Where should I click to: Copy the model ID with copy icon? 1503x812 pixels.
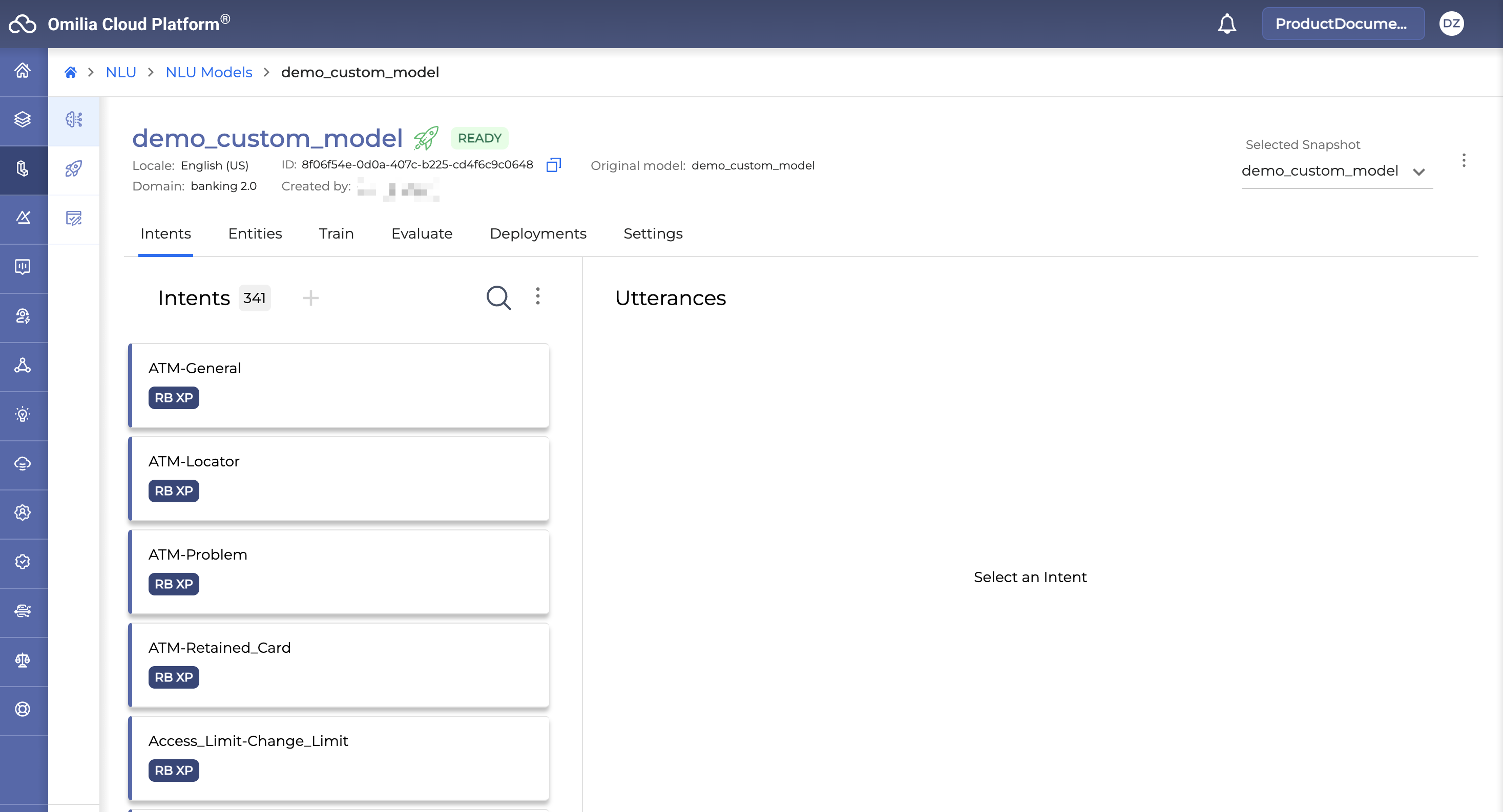pyautogui.click(x=553, y=165)
